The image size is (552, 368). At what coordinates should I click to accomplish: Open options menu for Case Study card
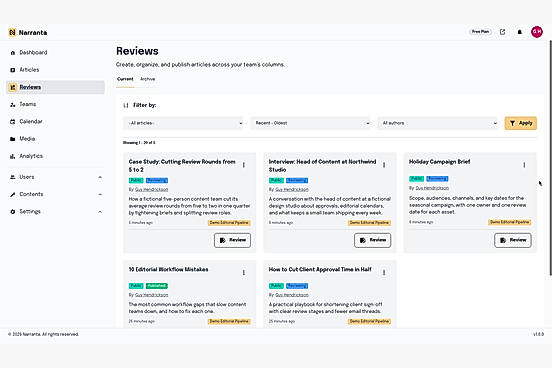coord(244,165)
